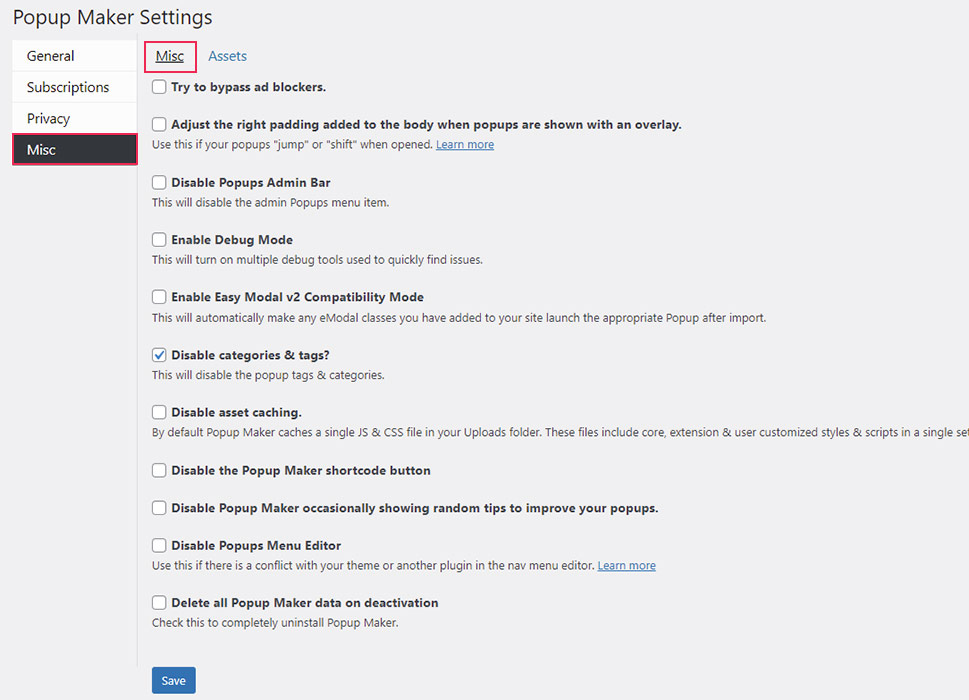Switch to the Assets sub-tab
This screenshot has height=700, width=969.
(x=227, y=56)
